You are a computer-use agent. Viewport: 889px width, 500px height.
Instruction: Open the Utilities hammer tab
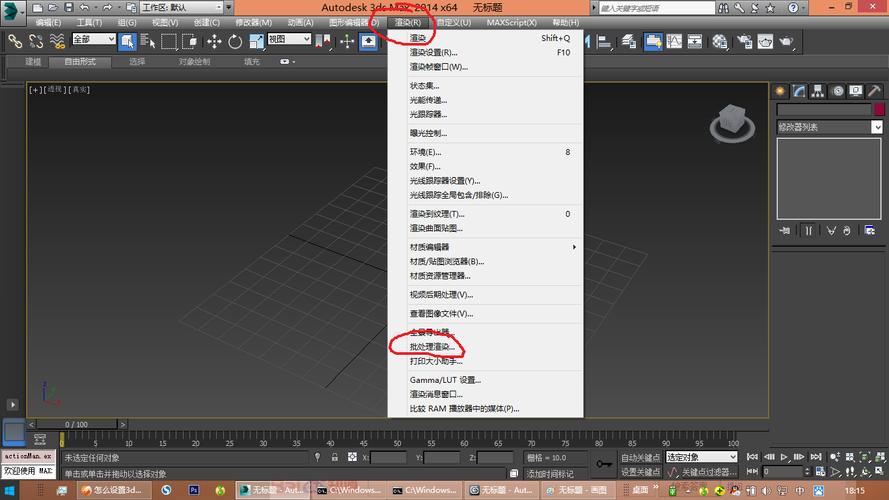click(x=876, y=91)
